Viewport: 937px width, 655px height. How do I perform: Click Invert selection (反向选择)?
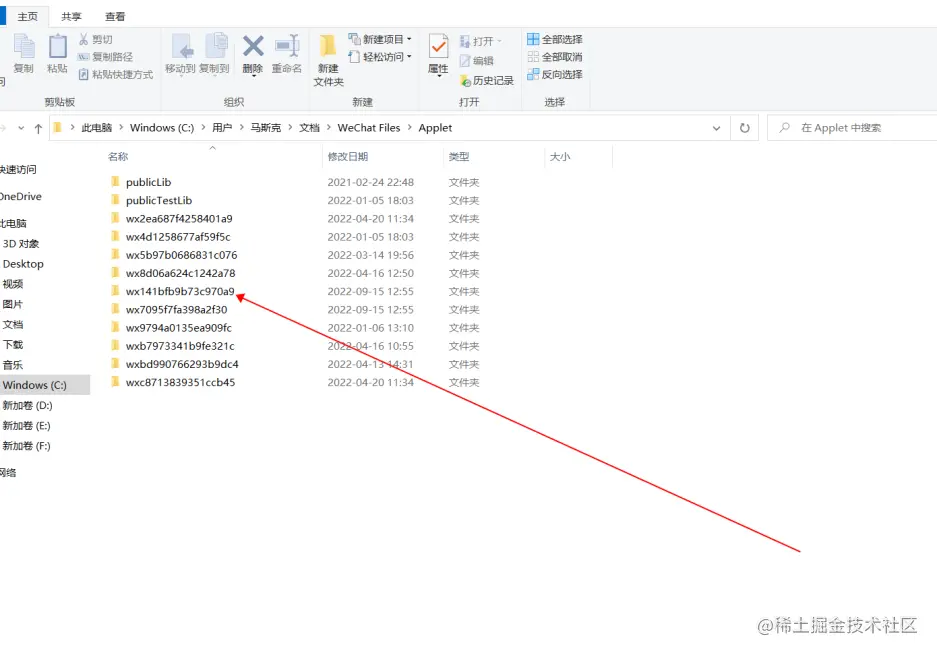pos(555,74)
